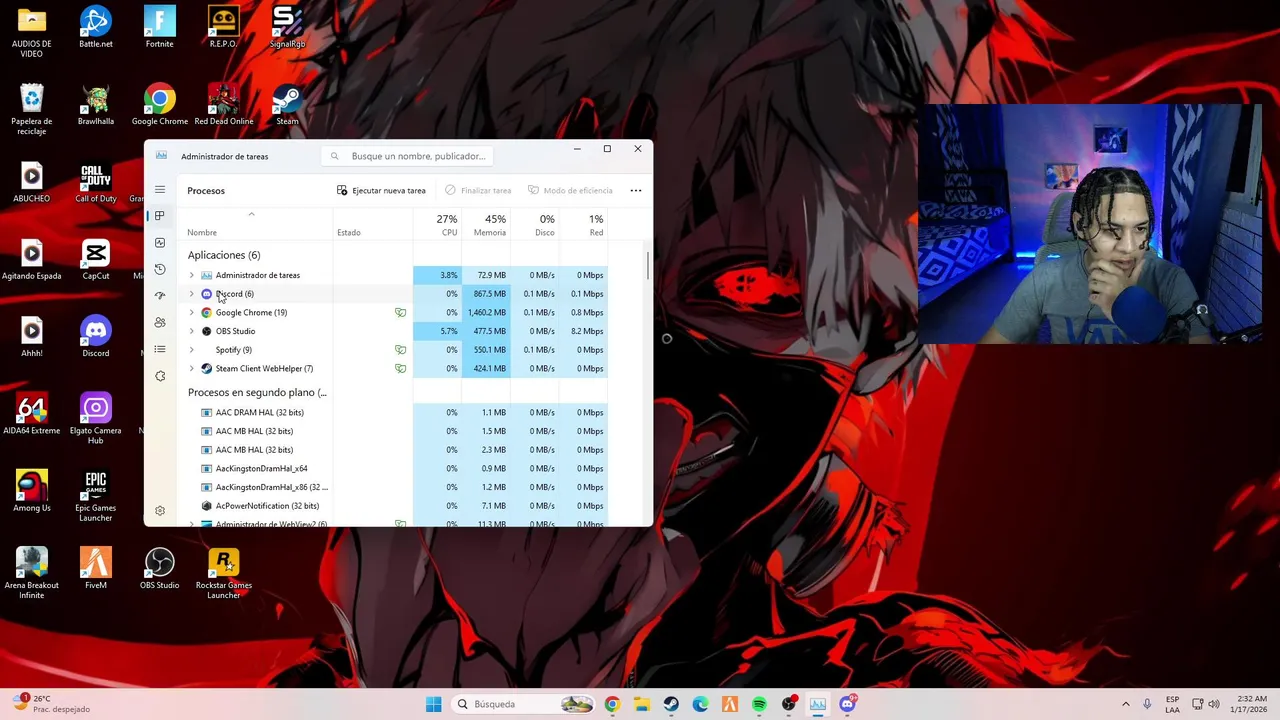Open the Details list icon in sidebar
The image size is (1280, 720).
pyautogui.click(x=160, y=349)
